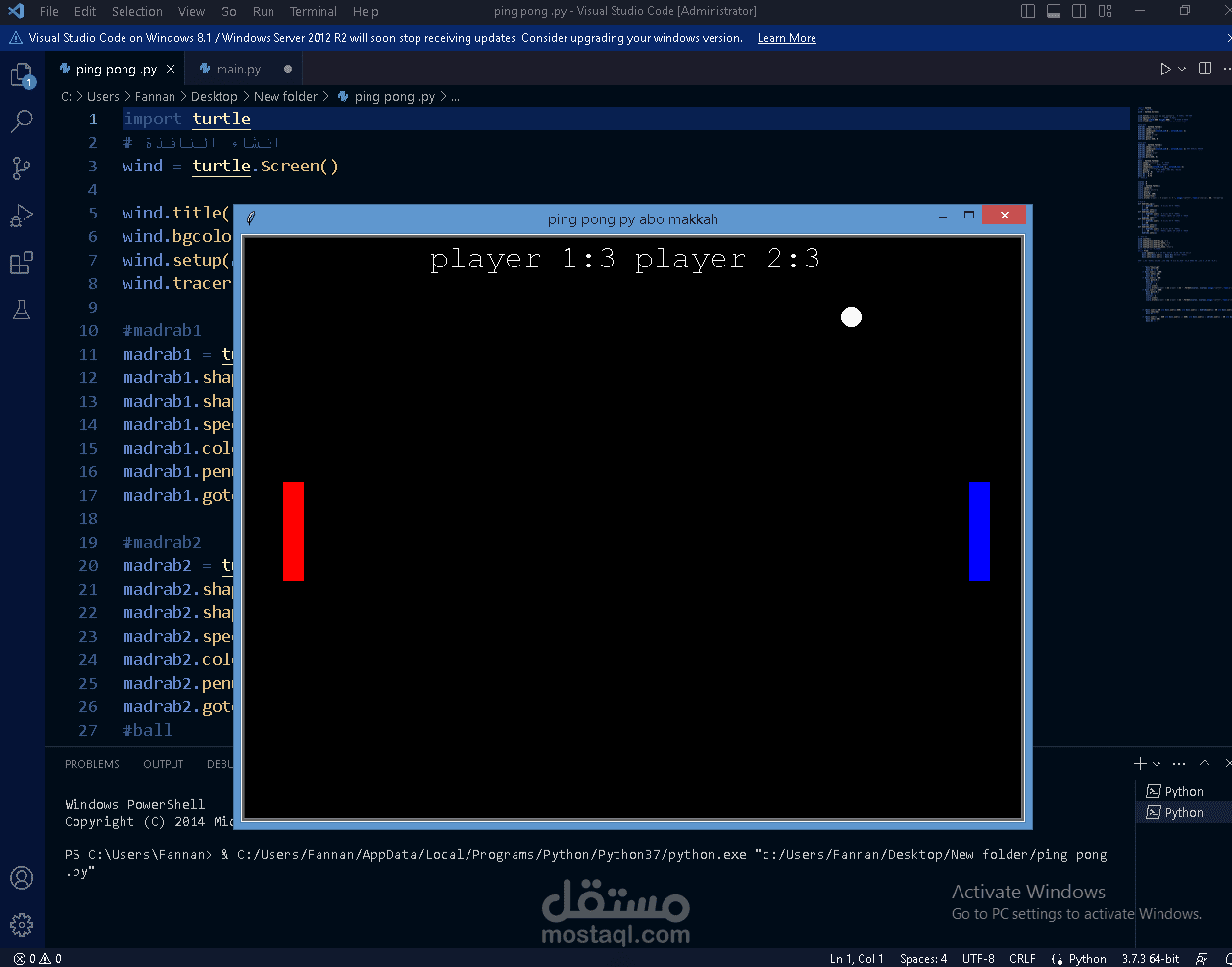The image size is (1232, 967).
Task: Toggle the Secondary Side Bar layout button
Action: pyautogui.click(x=1079, y=11)
